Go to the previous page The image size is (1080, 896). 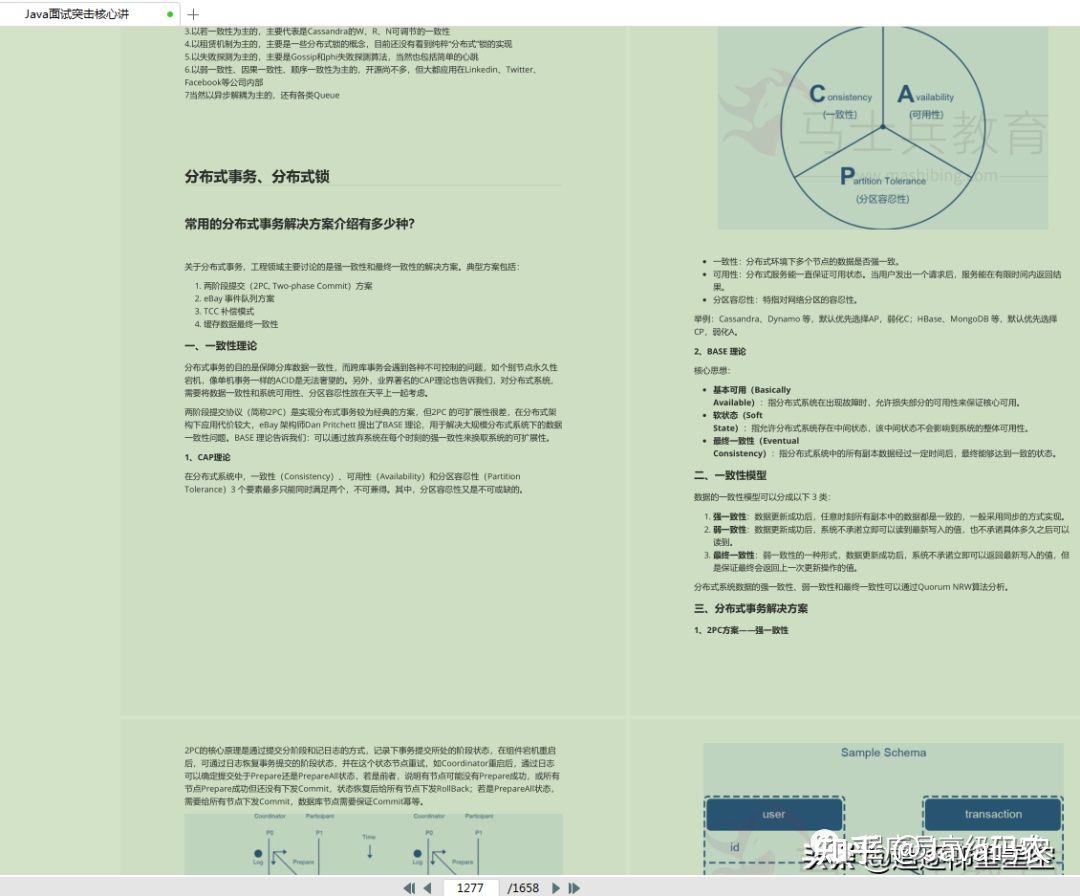pyautogui.click(x=427, y=888)
